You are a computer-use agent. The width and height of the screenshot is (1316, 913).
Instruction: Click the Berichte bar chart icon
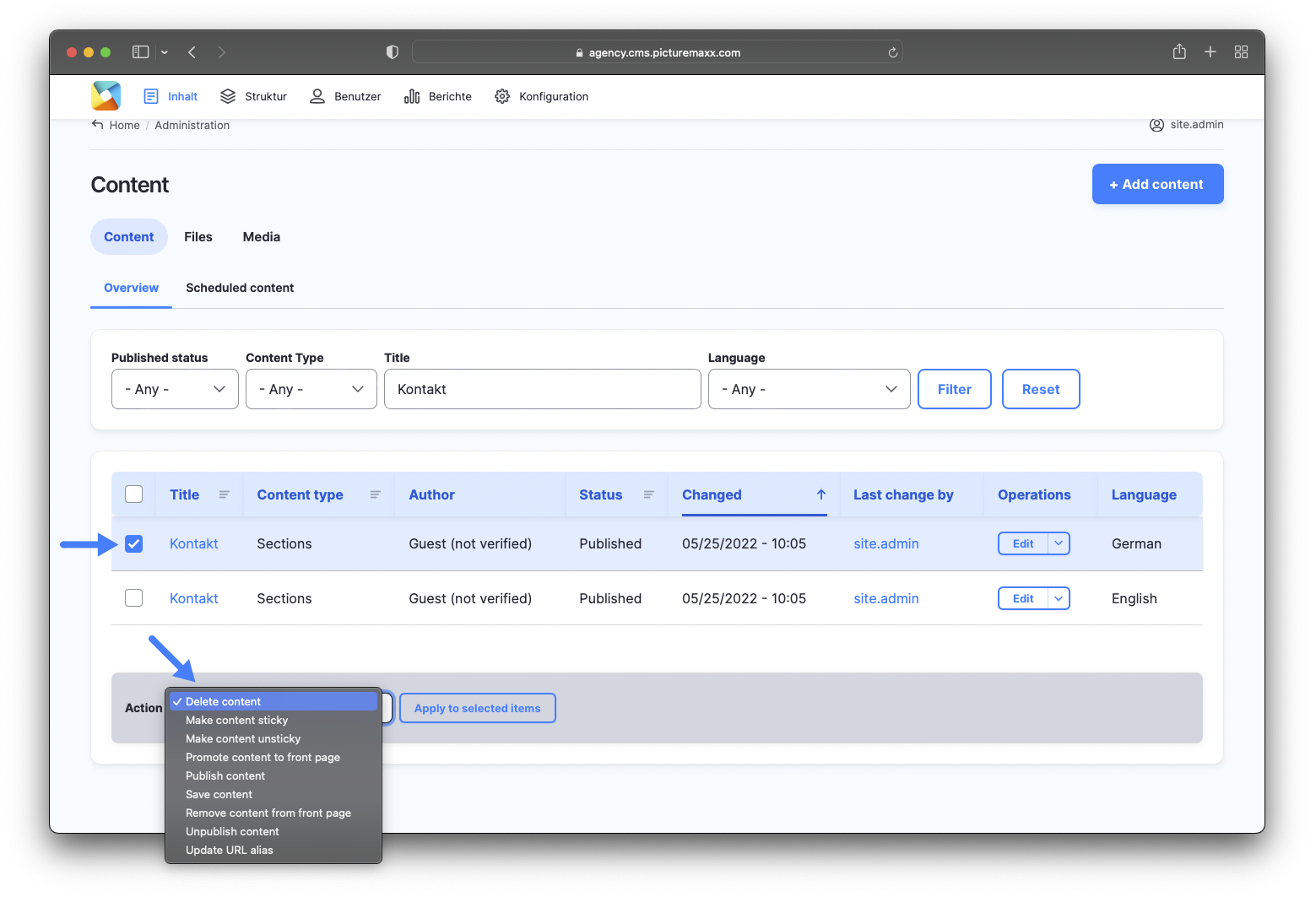coord(412,96)
